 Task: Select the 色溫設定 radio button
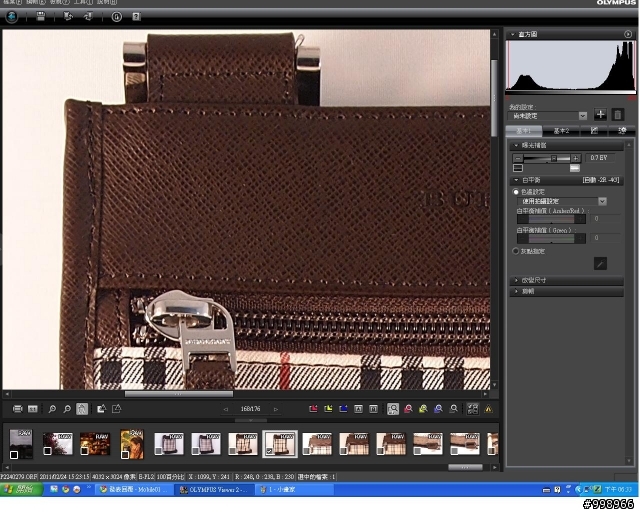516,191
